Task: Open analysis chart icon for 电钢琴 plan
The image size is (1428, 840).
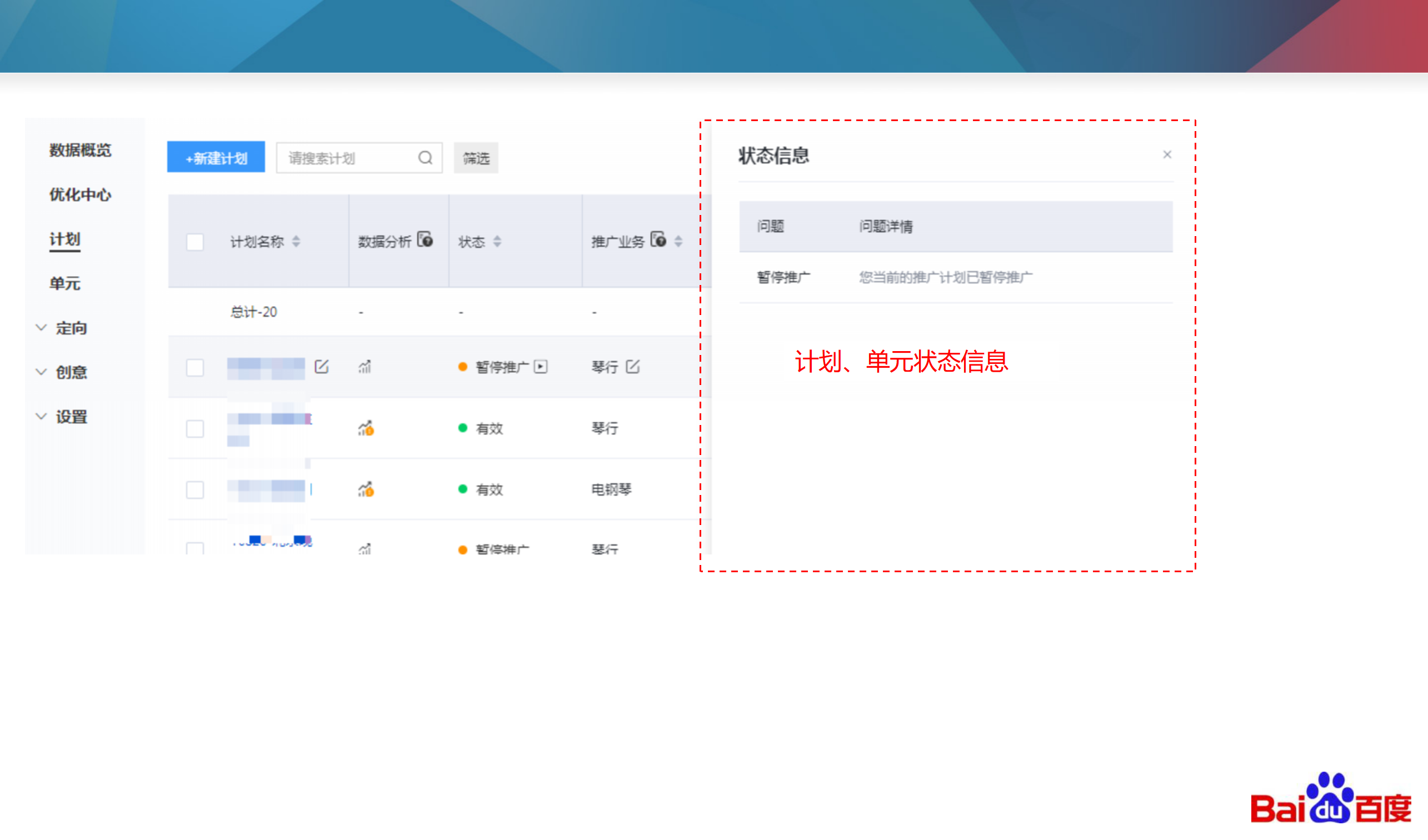Action: [366, 489]
